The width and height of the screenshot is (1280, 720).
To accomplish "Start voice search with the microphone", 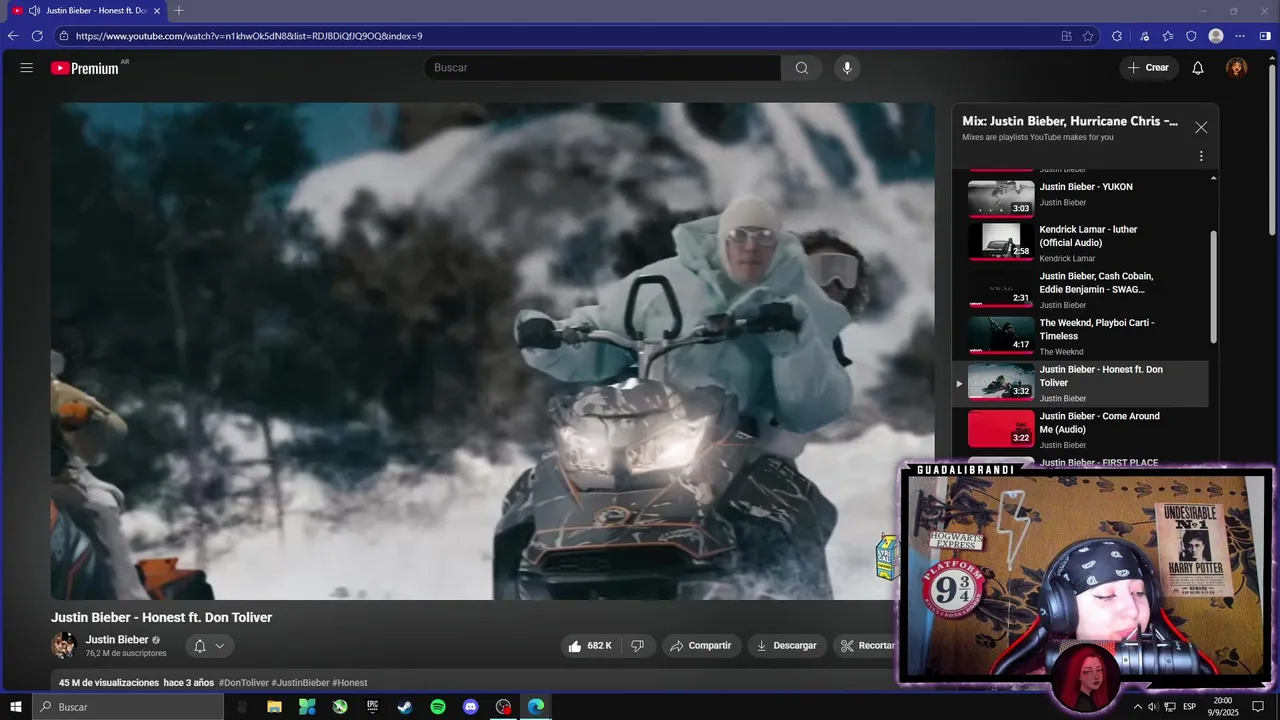I will coord(847,68).
